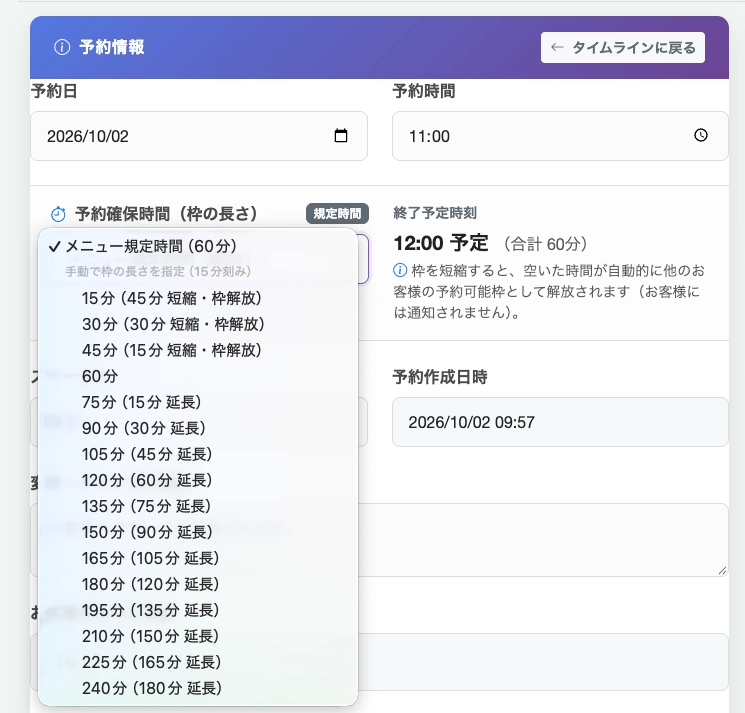Select 165分 (105分 延長)
The width and height of the screenshot is (745, 713).
pos(198,558)
